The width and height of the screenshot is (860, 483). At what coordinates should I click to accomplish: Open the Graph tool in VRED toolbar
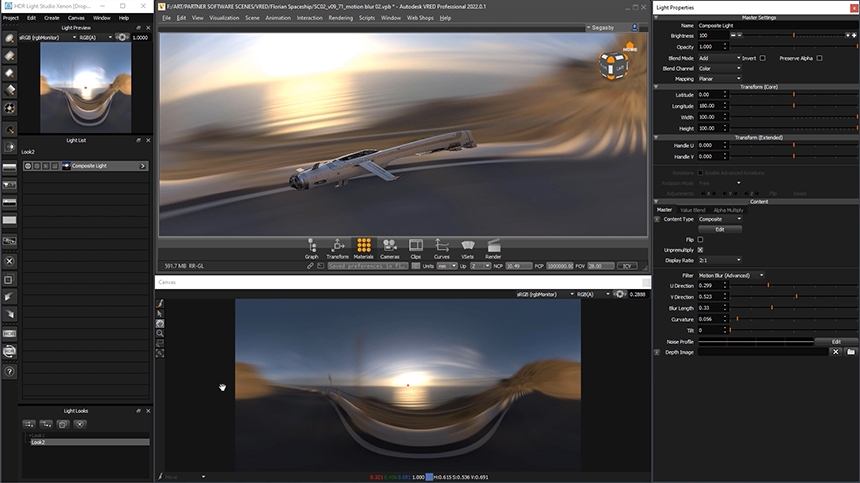312,248
